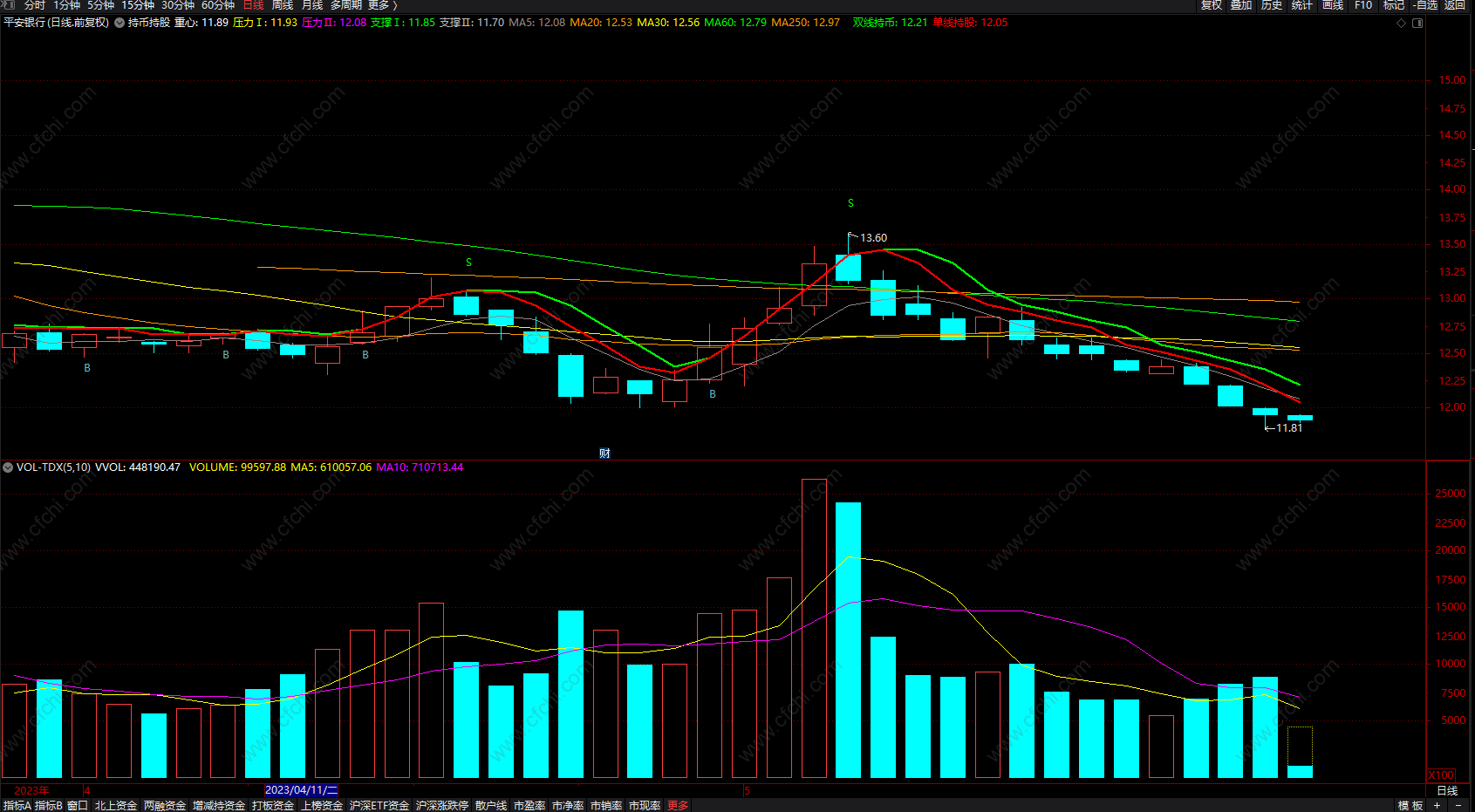Click the top-left panel toggle icon
This screenshot has width=1475, height=812.
[10, 5]
